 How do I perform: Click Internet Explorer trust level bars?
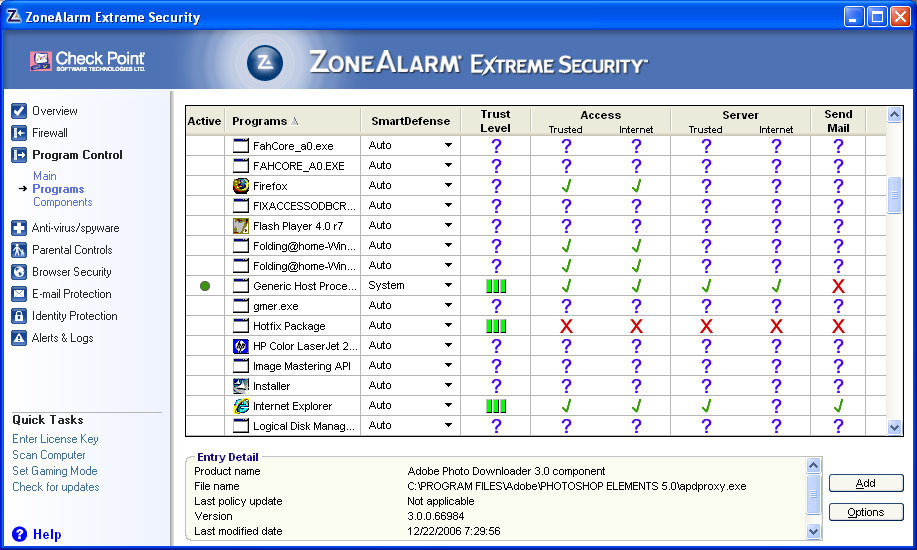coord(496,406)
